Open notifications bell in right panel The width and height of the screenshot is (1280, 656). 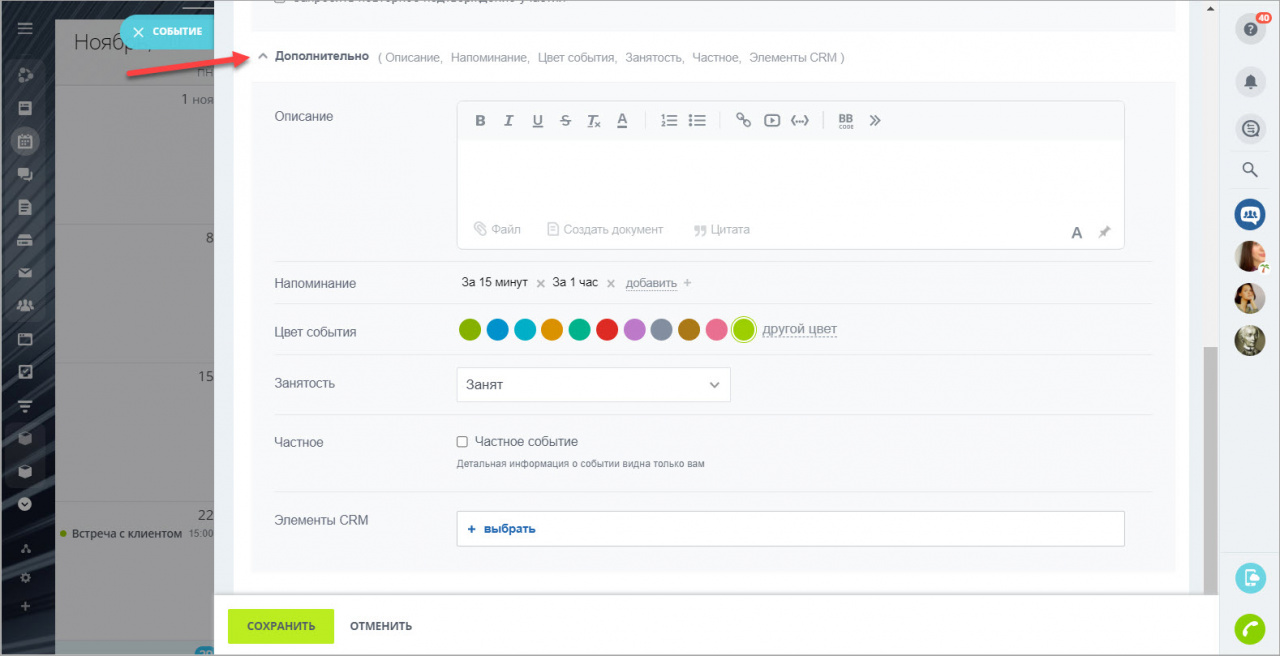click(1250, 82)
